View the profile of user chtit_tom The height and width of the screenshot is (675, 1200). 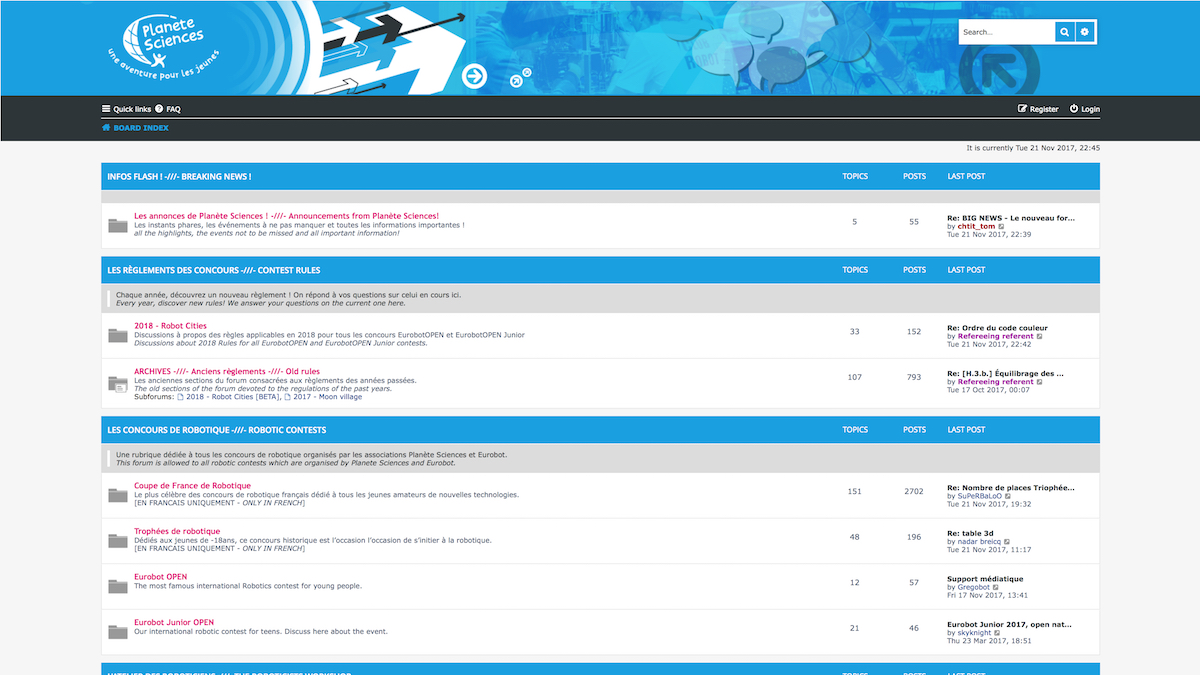[976, 226]
